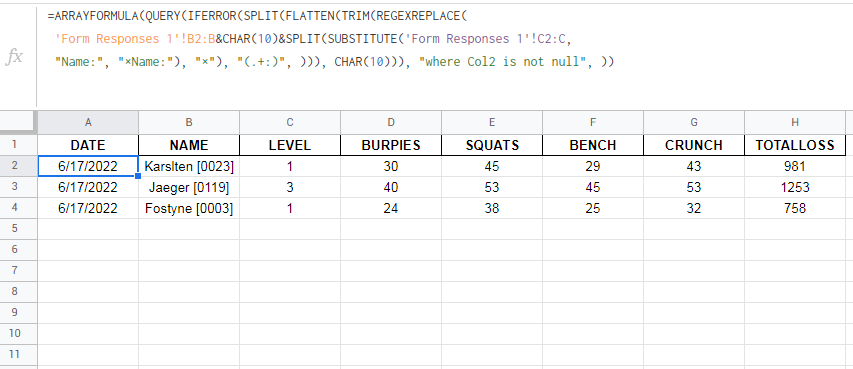Click the LEVEL header cell
Screen dimensions: 853x369
[290, 145]
